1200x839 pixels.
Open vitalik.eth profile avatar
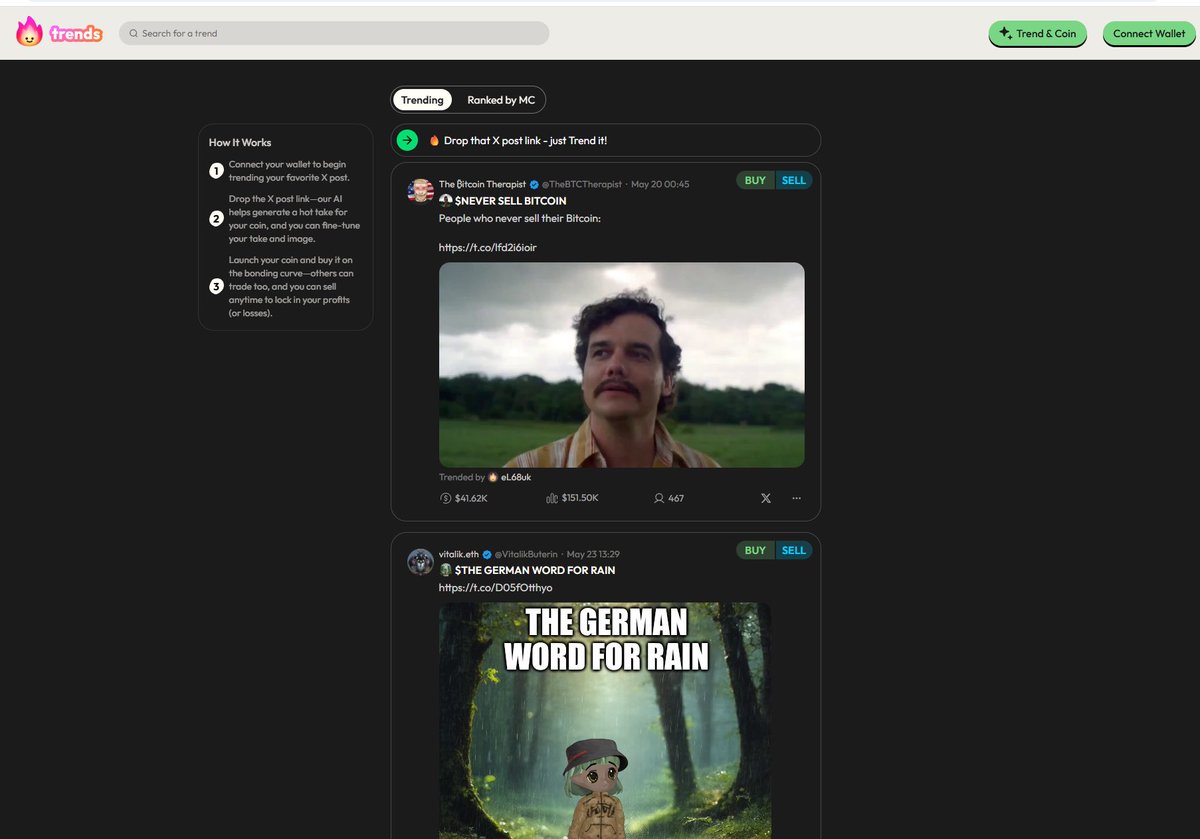click(x=421, y=561)
